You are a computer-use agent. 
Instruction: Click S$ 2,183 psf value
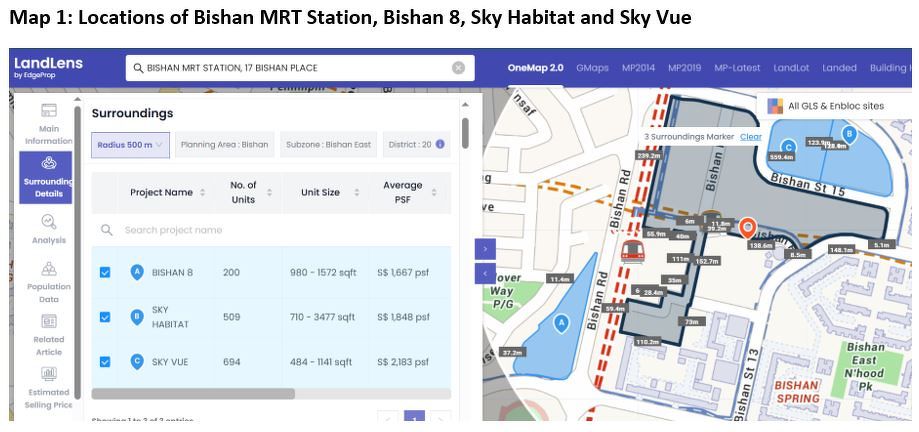pos(403,362)
